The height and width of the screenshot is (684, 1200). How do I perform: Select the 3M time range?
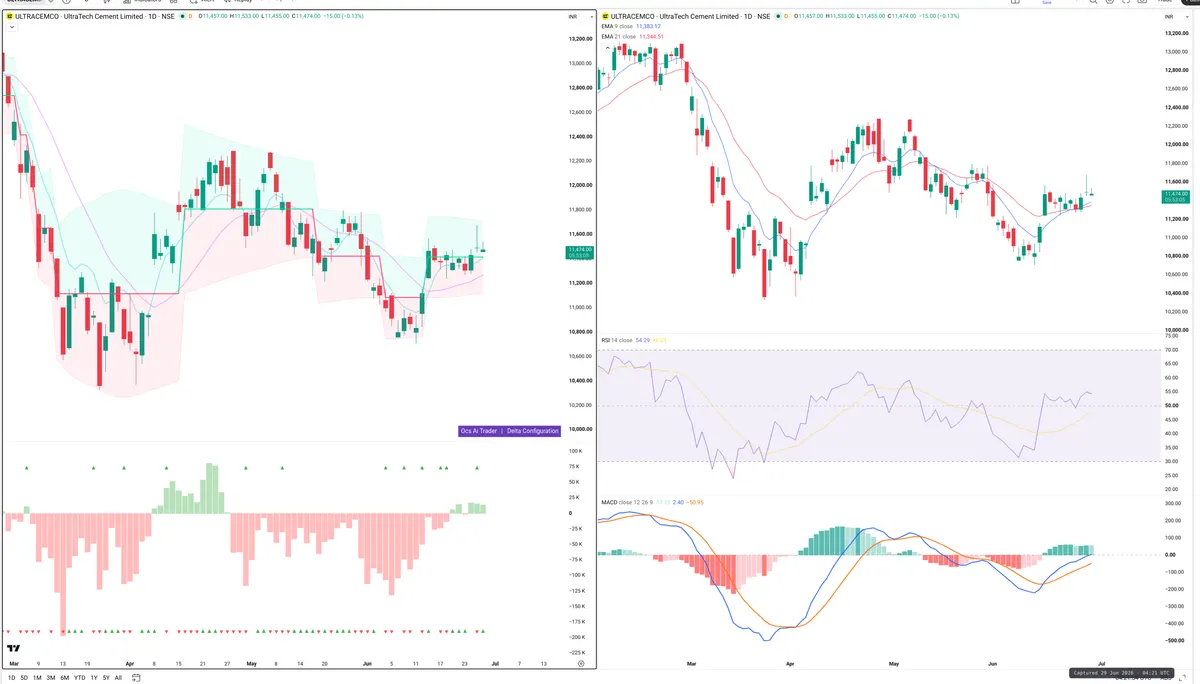(x=51, y=677)
